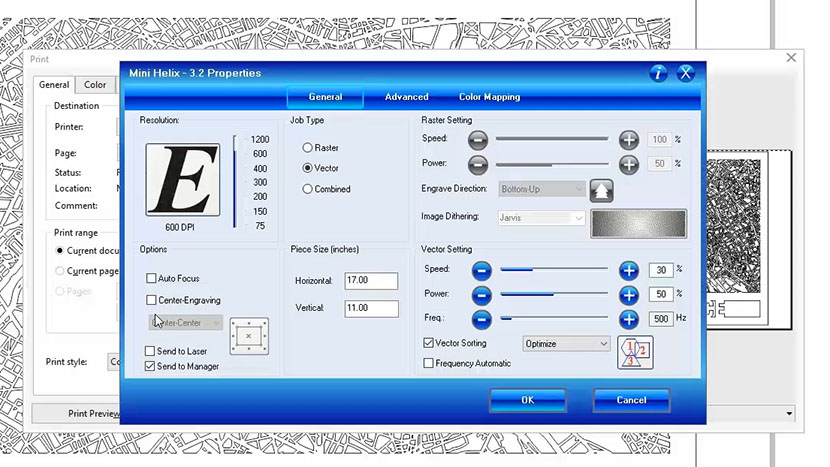Open the Optimize vector sorting dropdown

pos(566,343)
